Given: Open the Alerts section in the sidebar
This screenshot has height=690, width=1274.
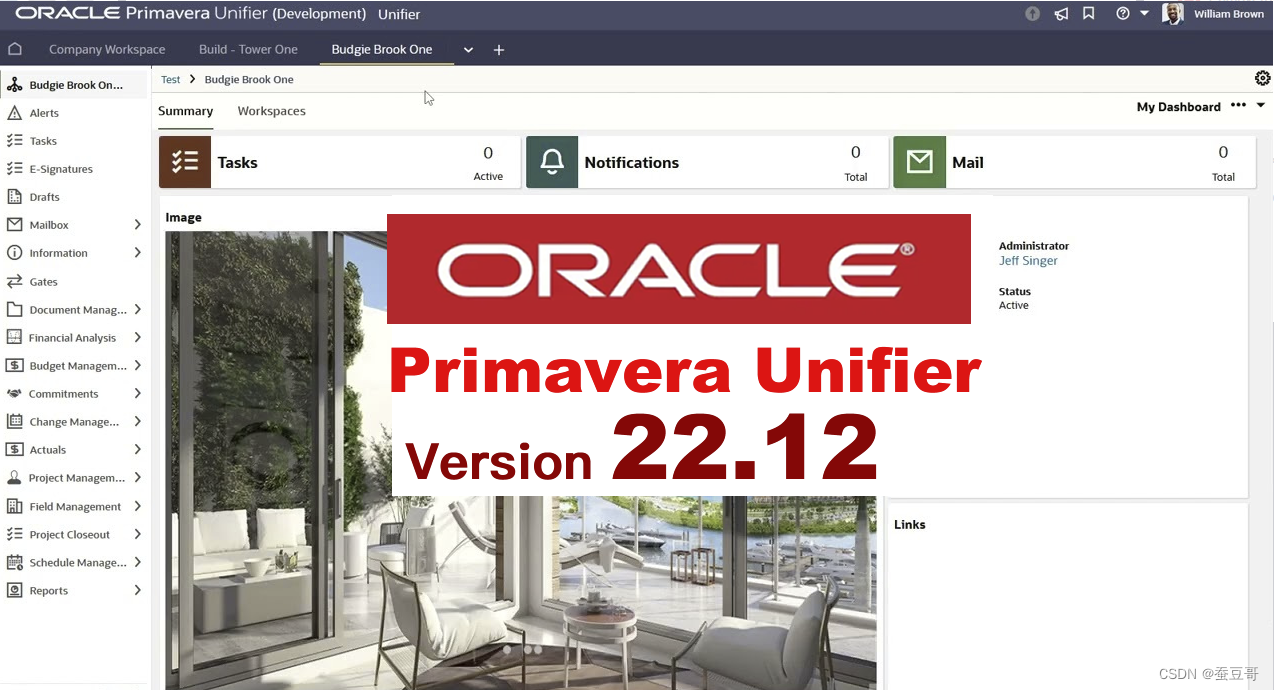Looking at the screenshot, I should (42, 112).
